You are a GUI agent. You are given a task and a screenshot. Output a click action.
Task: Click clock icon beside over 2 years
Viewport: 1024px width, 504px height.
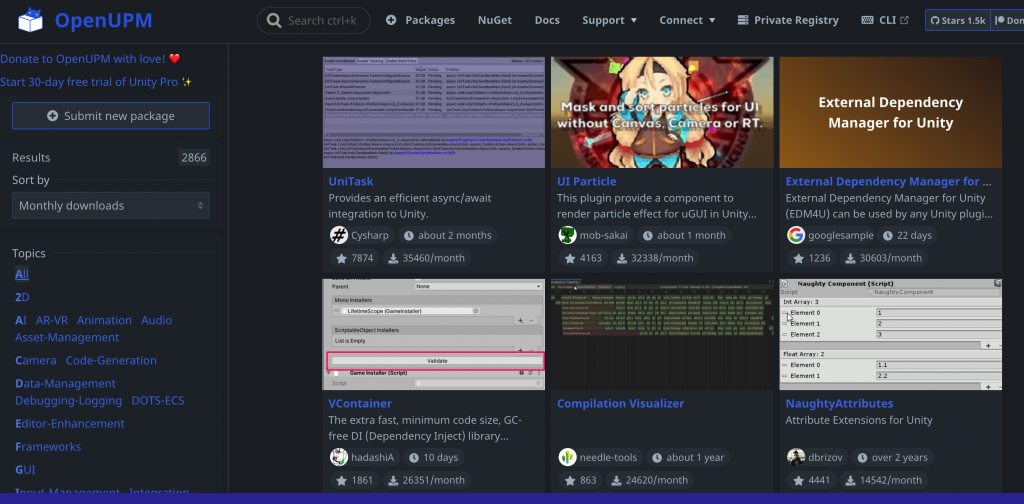pyautogui.click(x=862, y=457)
